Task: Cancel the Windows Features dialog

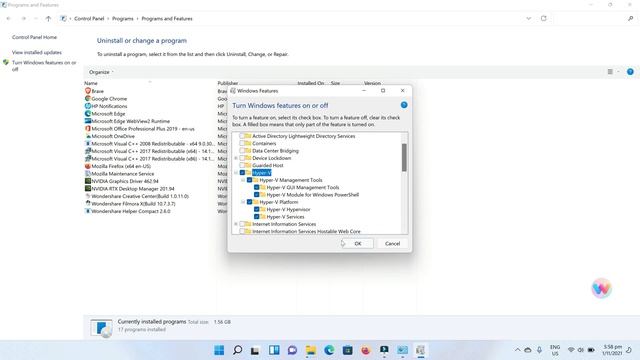Action: (x=392, y=244)
